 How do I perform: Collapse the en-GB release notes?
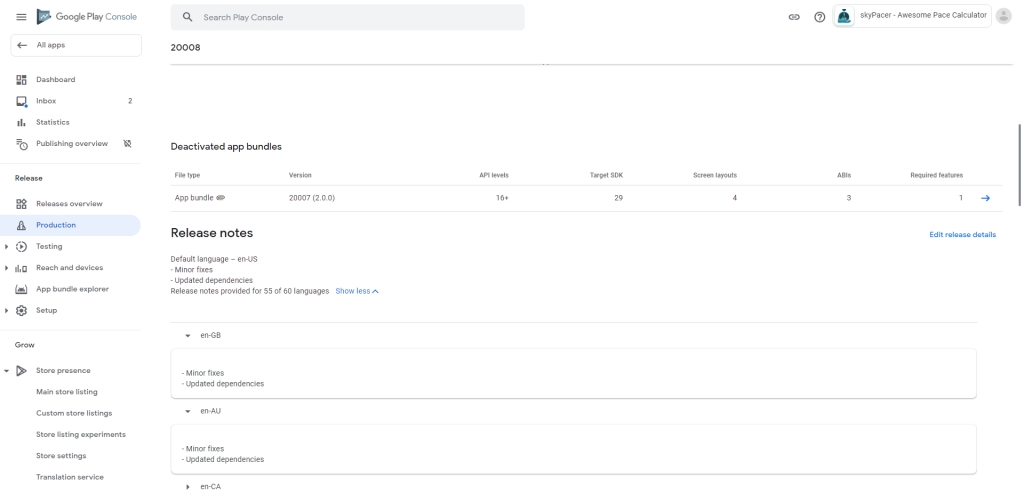coord(188,336)
